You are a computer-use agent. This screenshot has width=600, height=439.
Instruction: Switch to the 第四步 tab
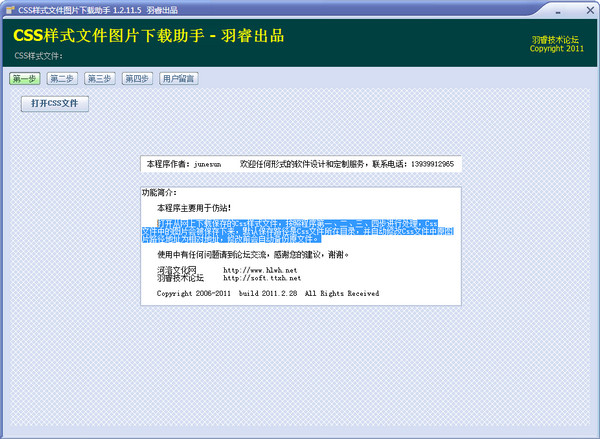(137, 79)
